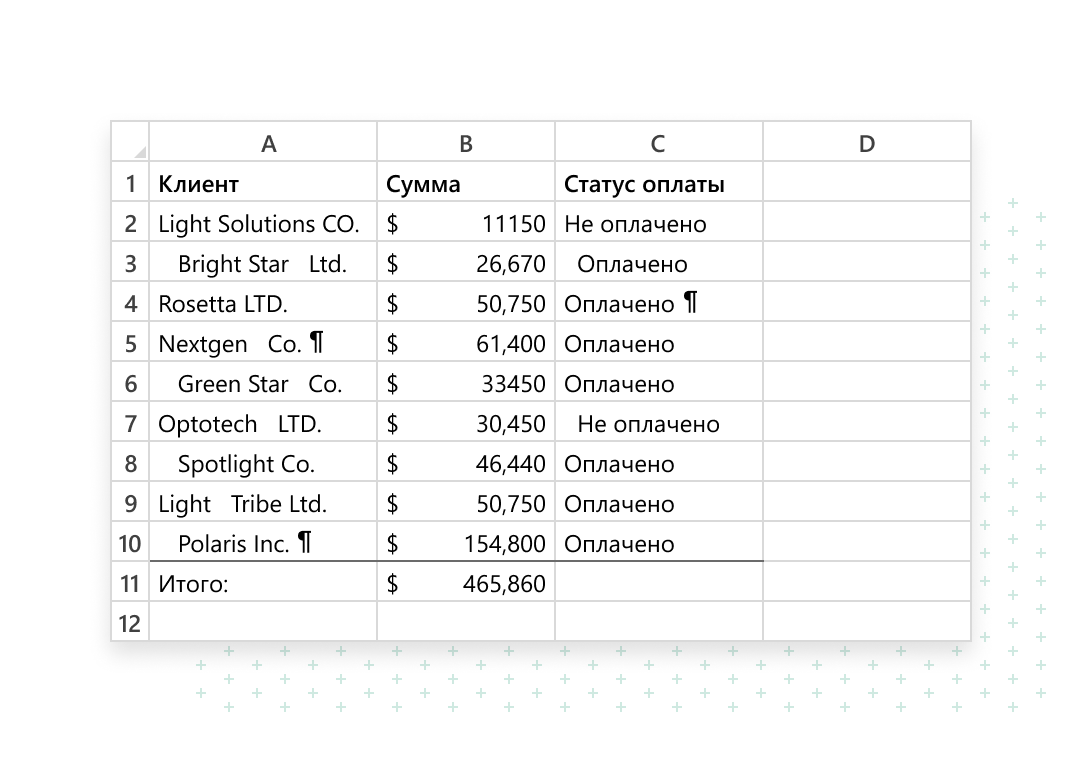The image size is (1080, 760).
Task: Select column D header
Action: 866,144
